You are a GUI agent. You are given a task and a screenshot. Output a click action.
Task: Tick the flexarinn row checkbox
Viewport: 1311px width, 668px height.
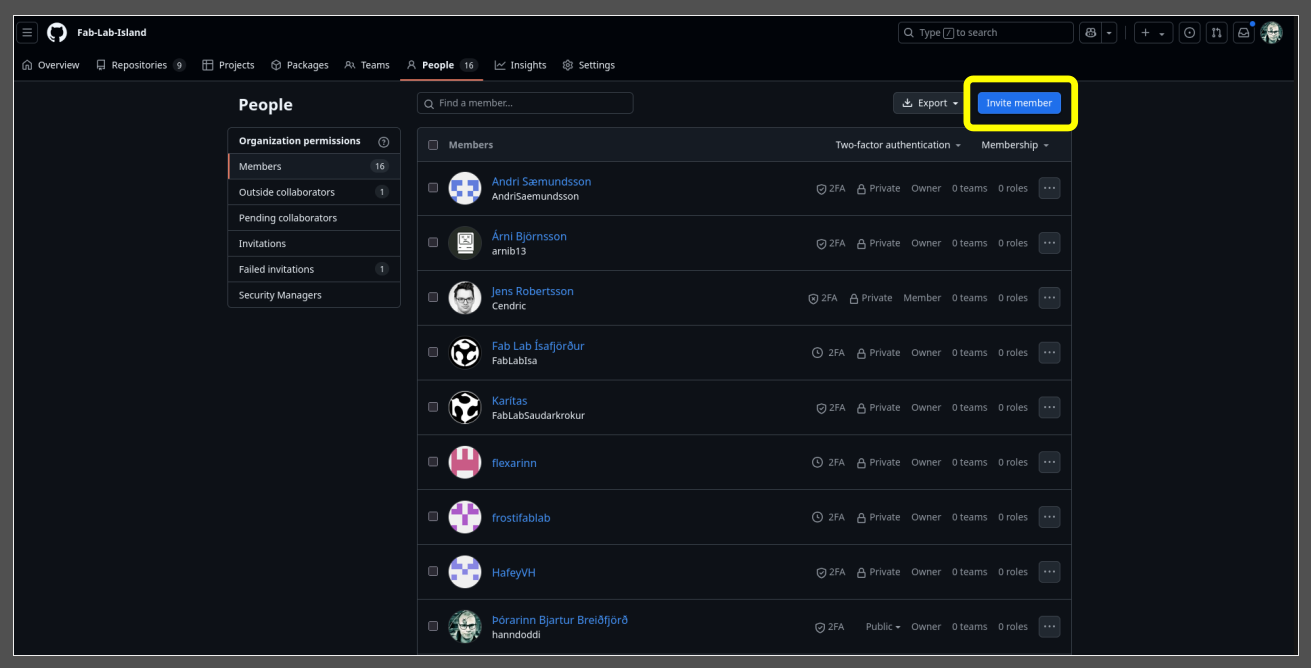(x=433, y=462)
